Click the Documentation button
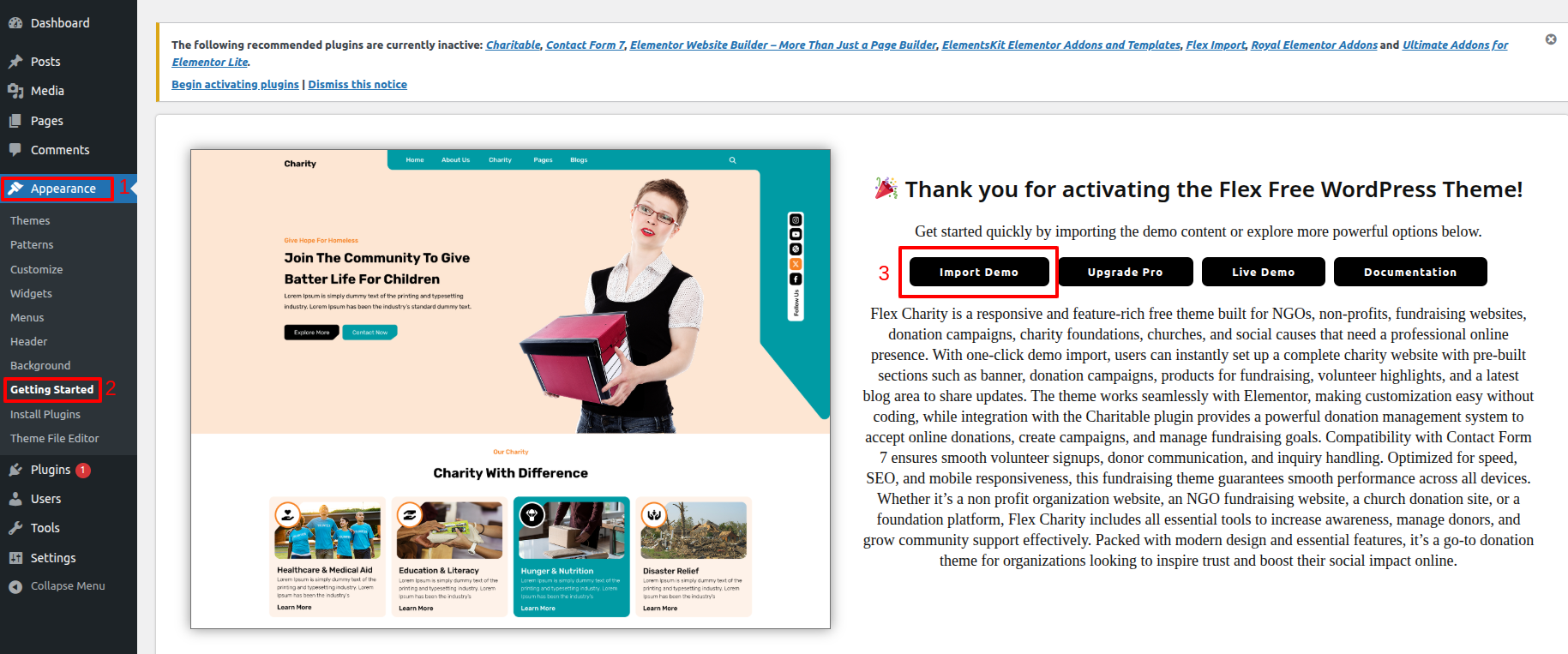The image size is (1568, 654). click(1410, 272)
